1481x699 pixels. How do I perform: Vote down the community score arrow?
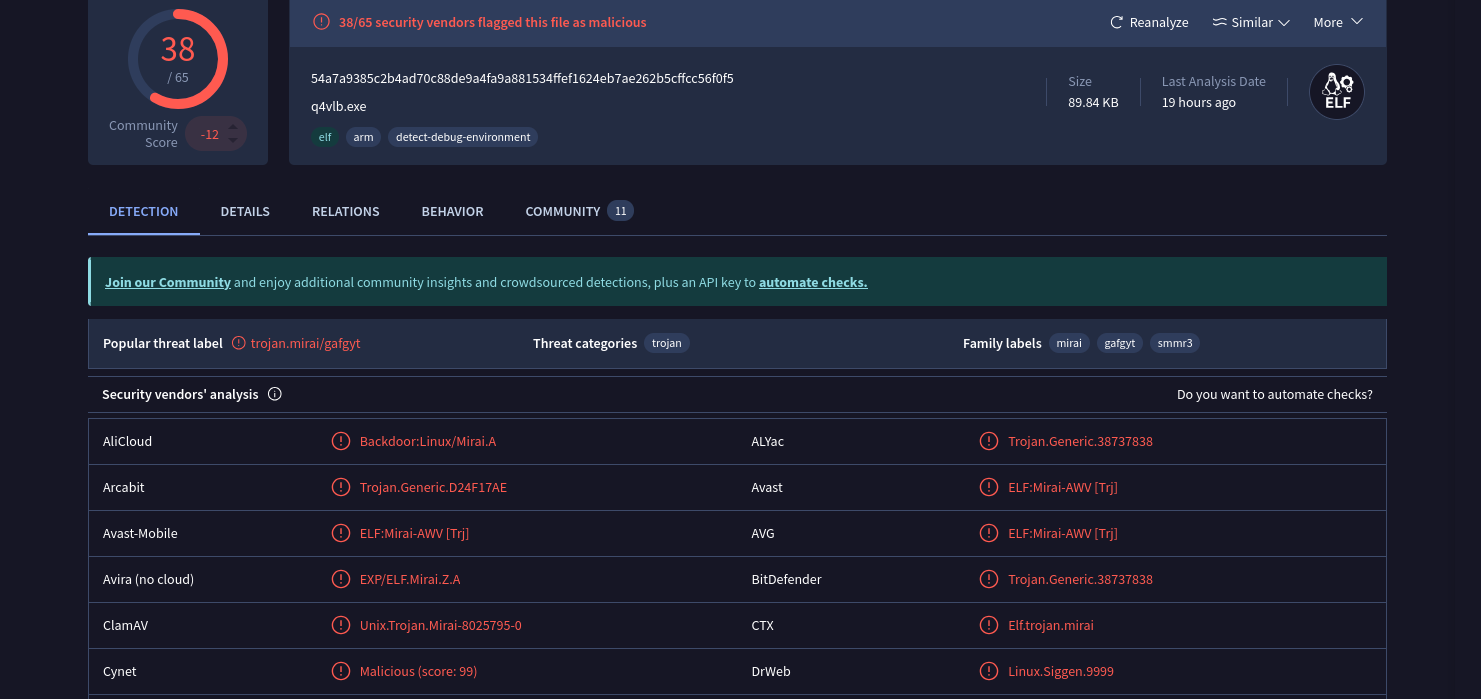click(x=233, y=141)
